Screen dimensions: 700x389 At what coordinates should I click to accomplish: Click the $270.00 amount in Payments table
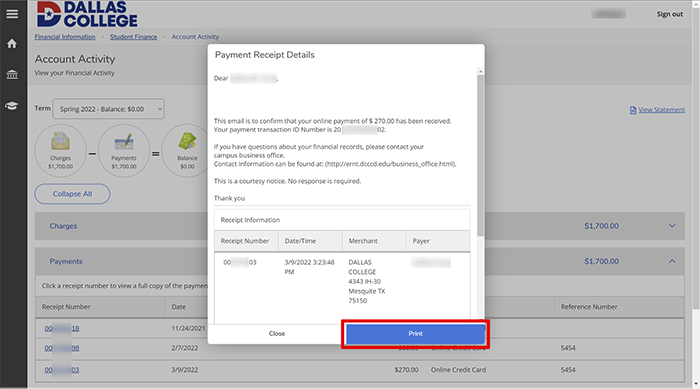[406, 370]
